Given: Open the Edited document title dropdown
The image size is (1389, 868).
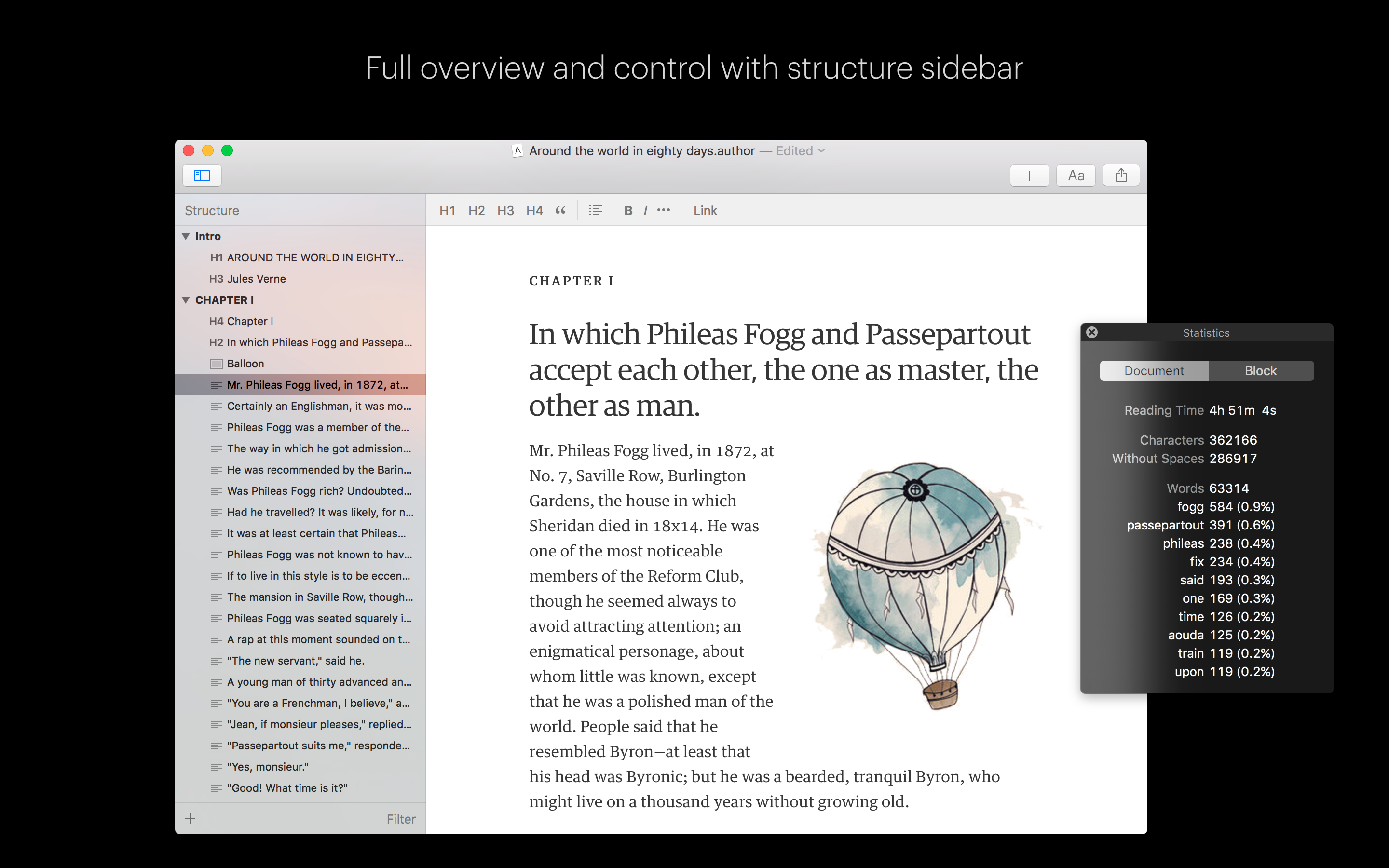Looking at the screenshot, I should [822, 150].
